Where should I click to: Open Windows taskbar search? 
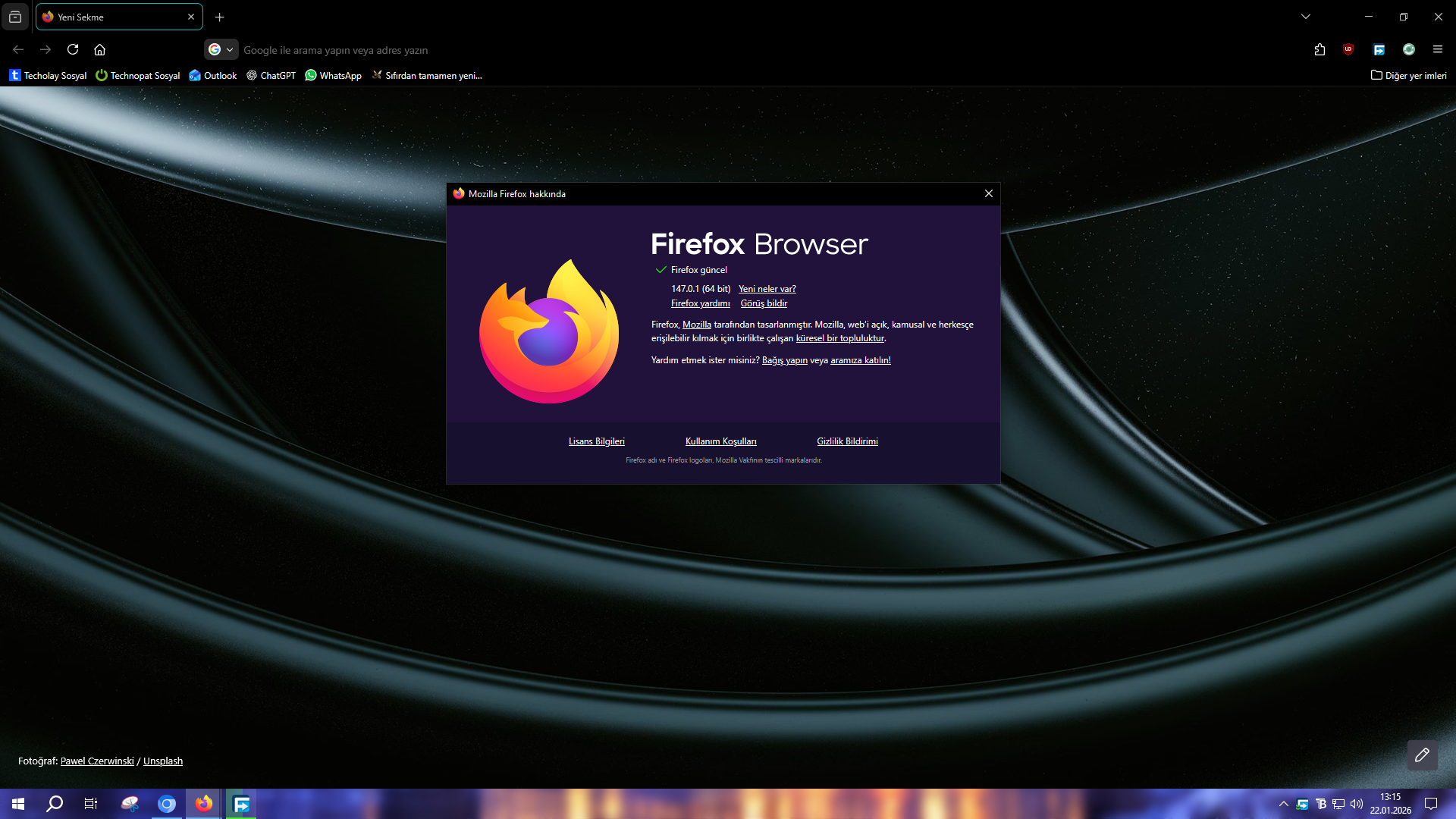click(55, 804)
